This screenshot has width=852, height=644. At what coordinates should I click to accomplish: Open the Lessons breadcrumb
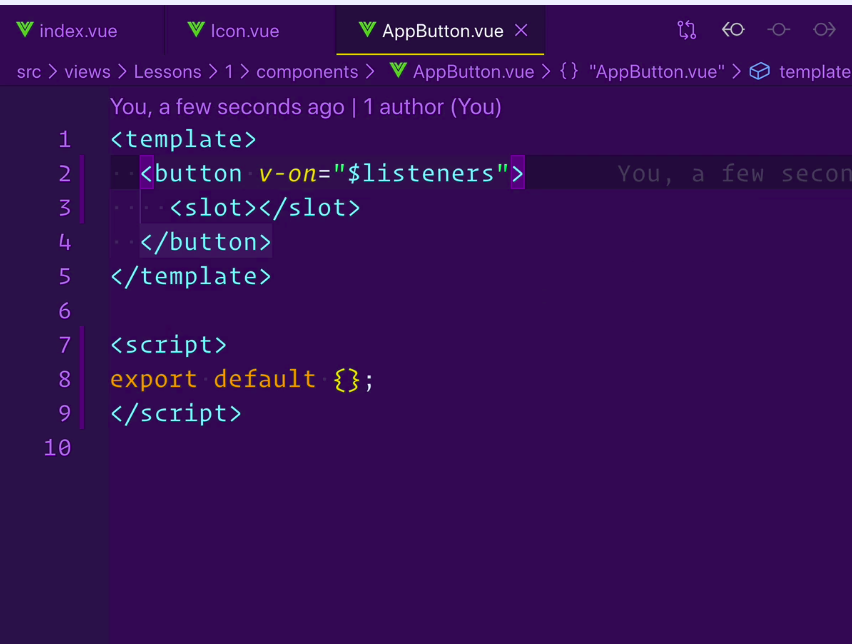click(x=167, y=72)
